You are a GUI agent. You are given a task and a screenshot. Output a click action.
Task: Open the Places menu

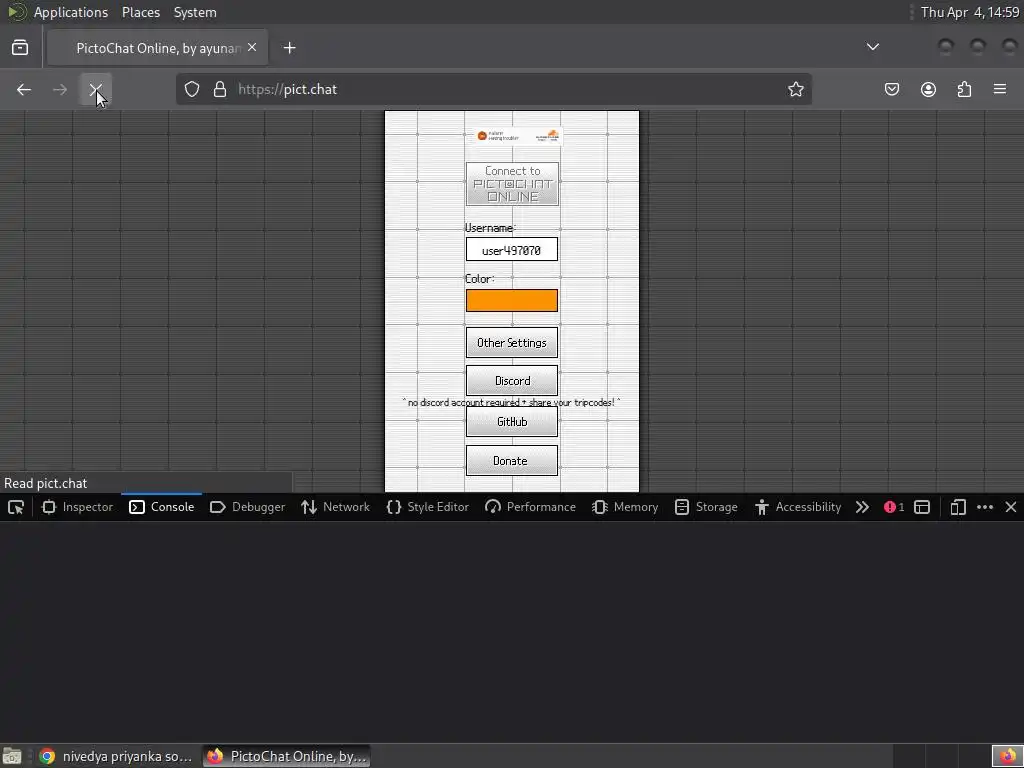(141, 12)
